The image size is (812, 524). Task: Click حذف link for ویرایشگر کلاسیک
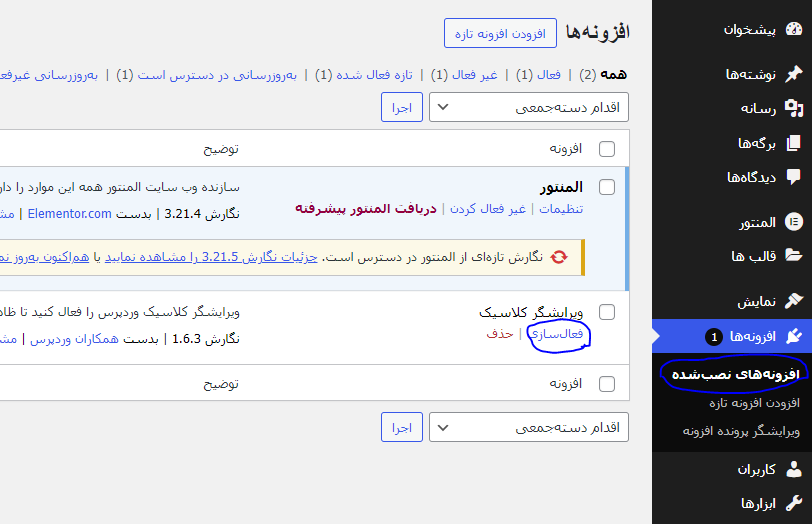(x=500, y=334)
